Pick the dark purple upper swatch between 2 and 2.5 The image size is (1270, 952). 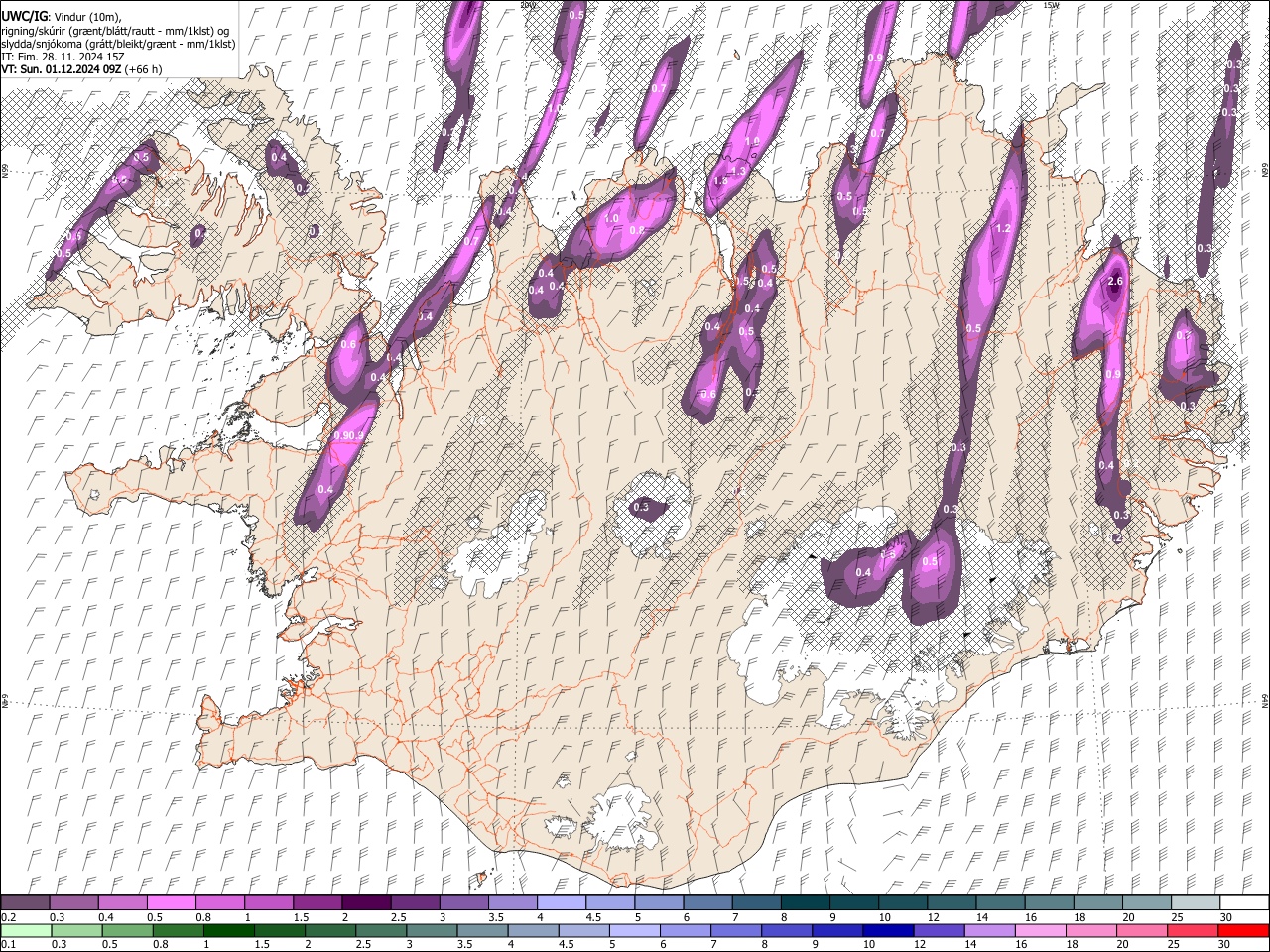click(x=365, y=902)
